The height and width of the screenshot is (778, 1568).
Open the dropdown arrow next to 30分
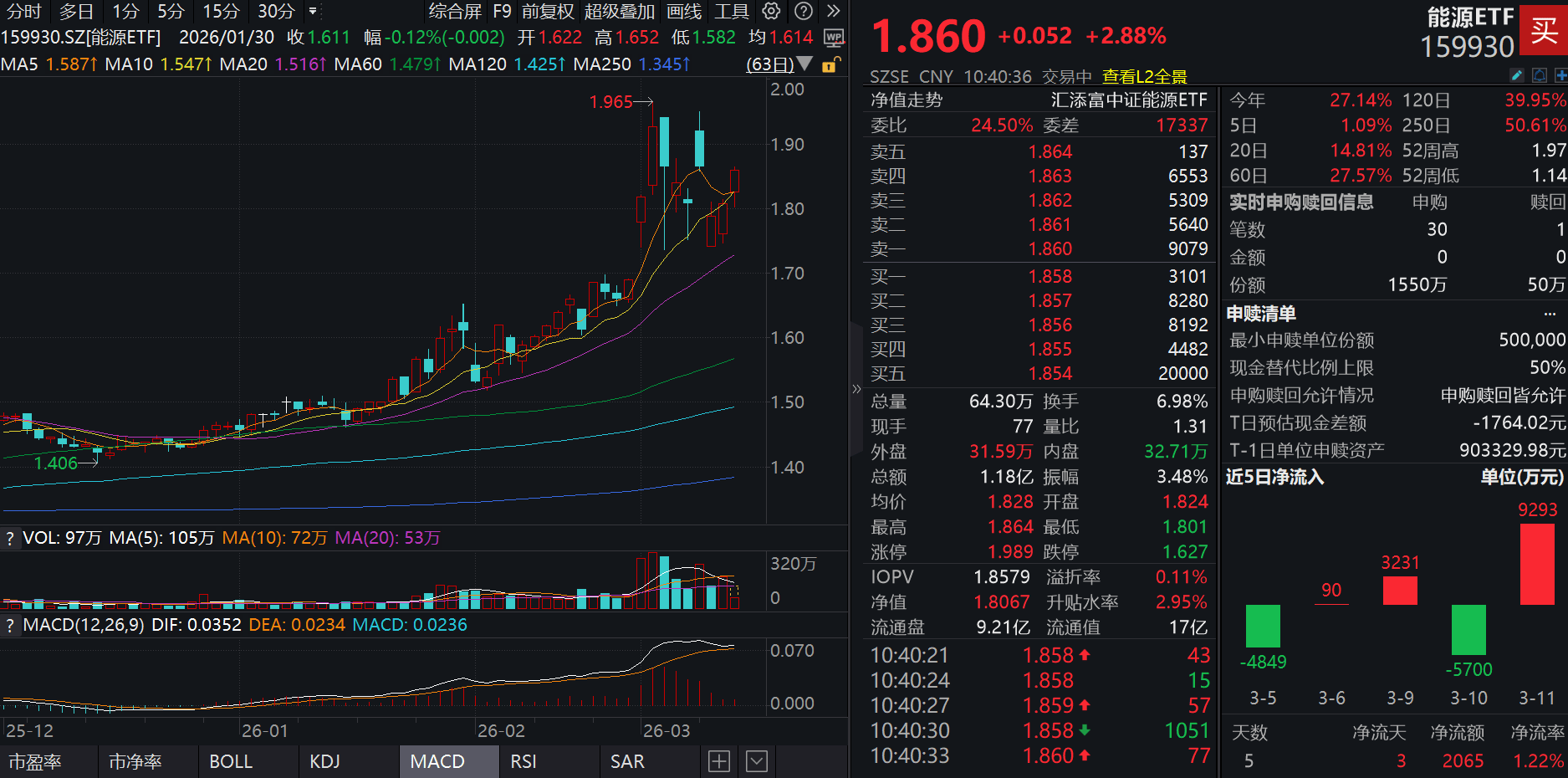coord(313,13)
